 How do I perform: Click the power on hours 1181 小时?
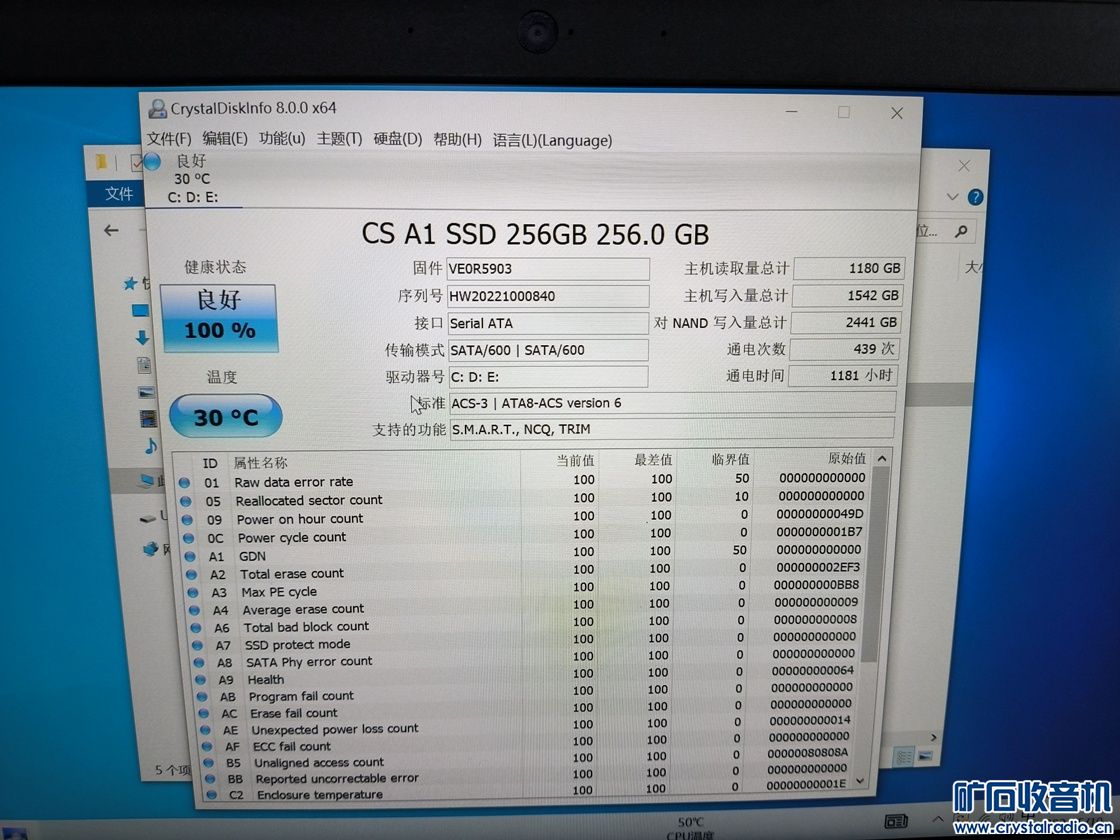pos(843,375)
